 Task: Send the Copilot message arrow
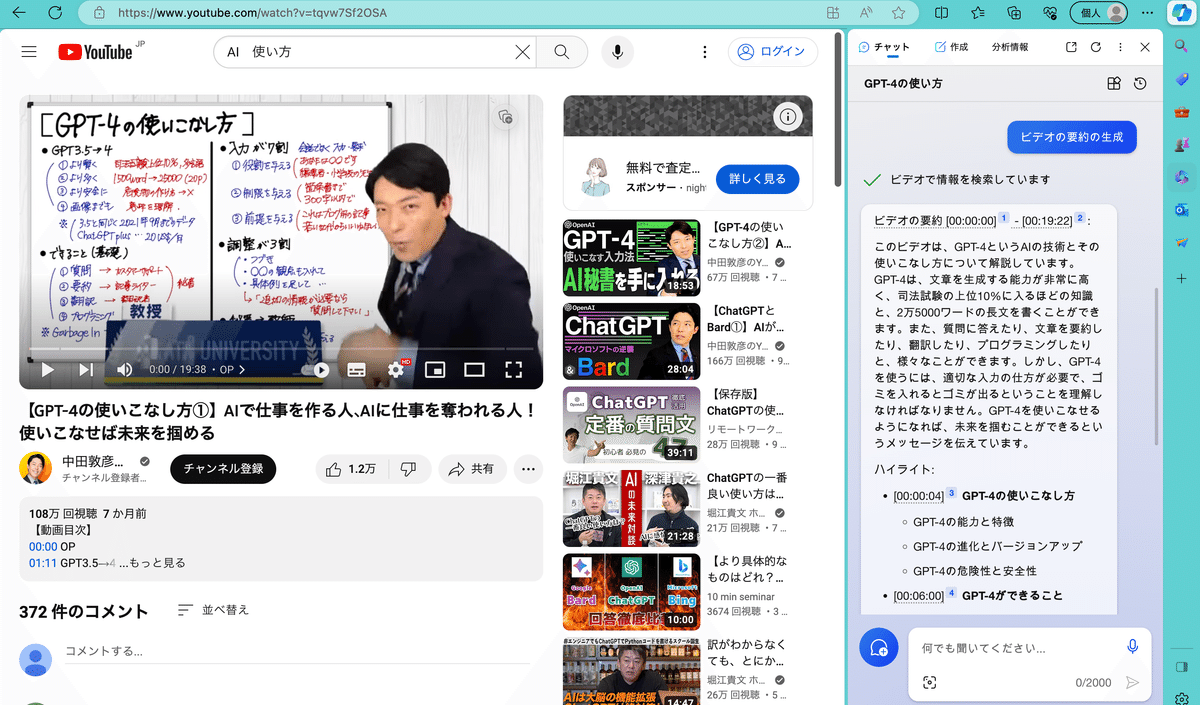point(1132,682)
